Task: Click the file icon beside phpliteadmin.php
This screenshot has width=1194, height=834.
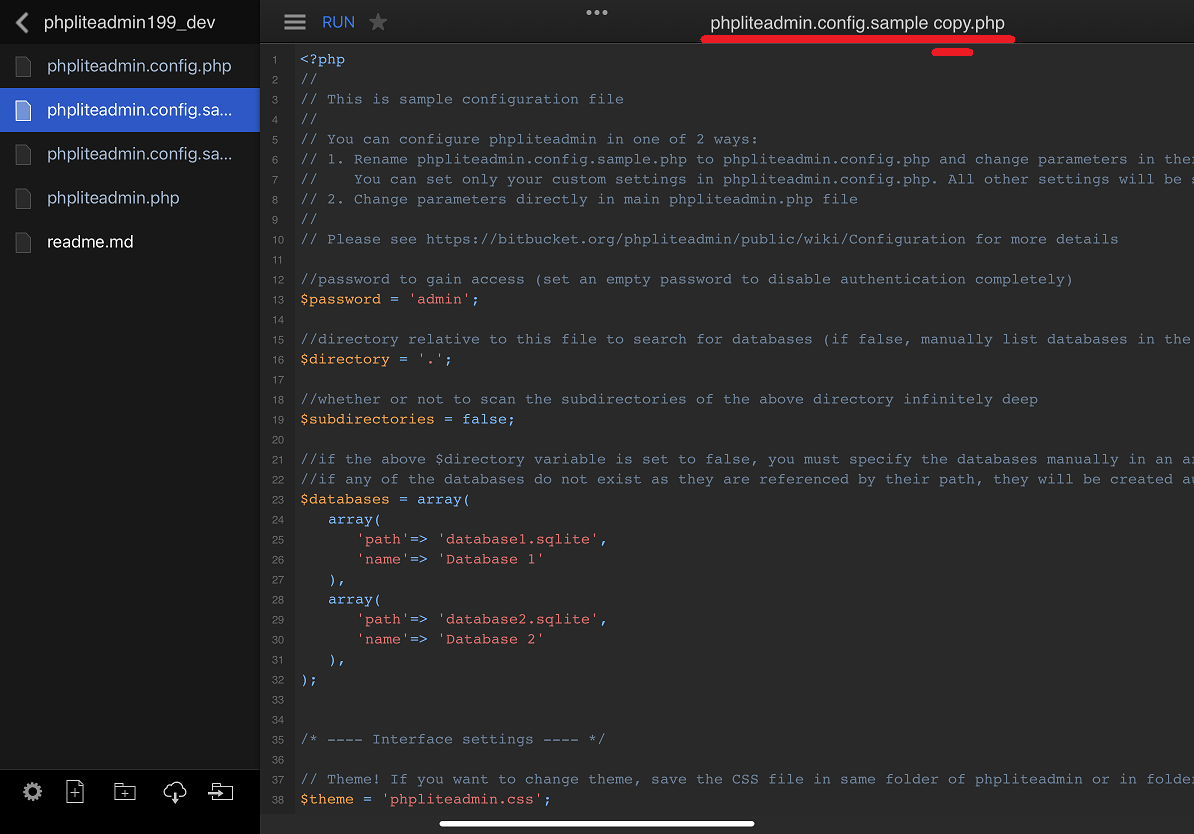Action: tap(24, 198)
